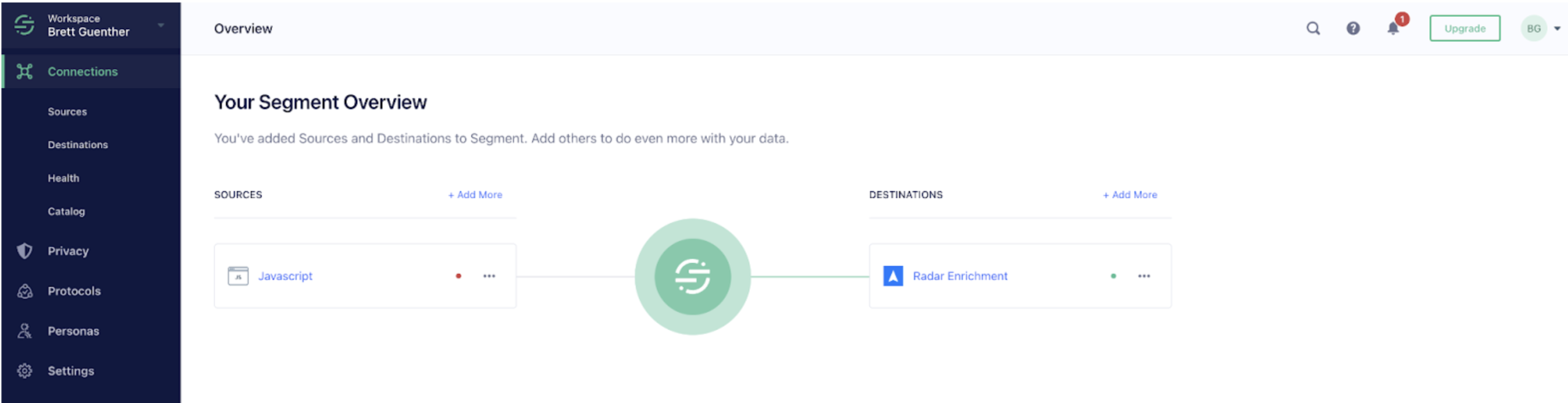1568x403 pixels.
Task: Click the search magnifier icon
Action: (x=1313, y=29)
